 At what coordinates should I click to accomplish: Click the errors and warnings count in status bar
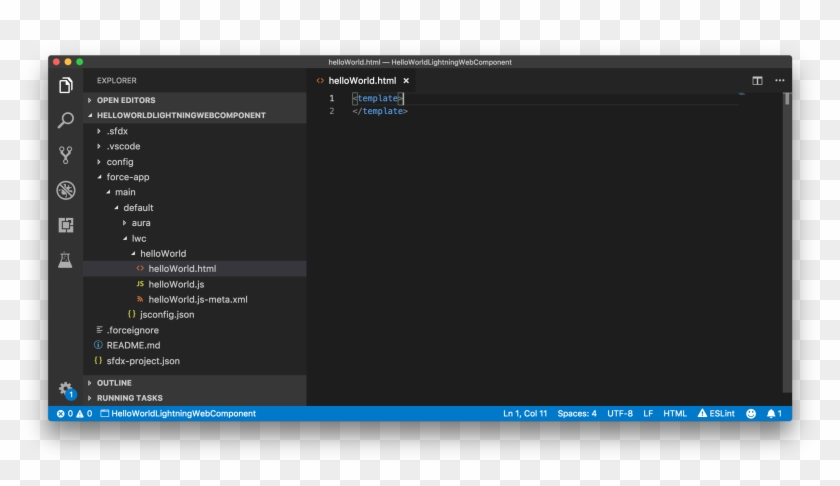click(x=74, y=414)
